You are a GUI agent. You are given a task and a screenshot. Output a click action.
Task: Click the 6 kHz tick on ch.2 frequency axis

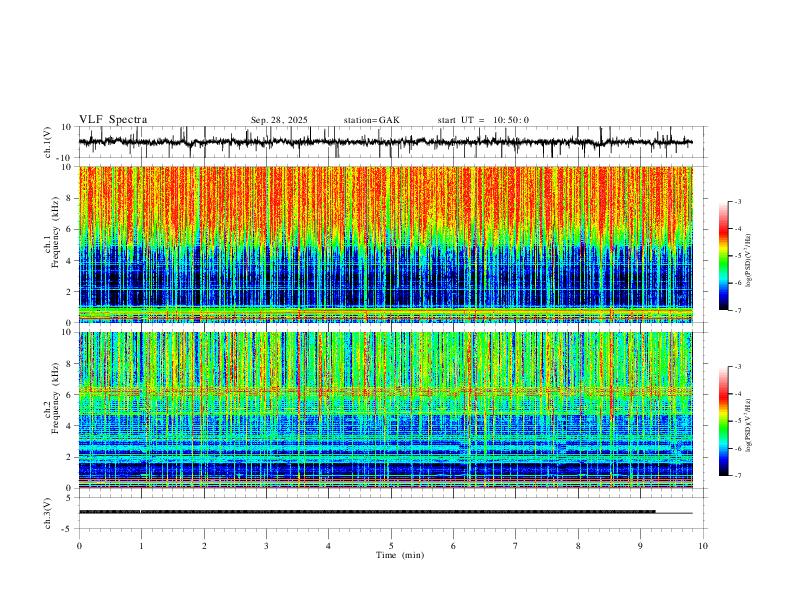[x=70, y=395]
